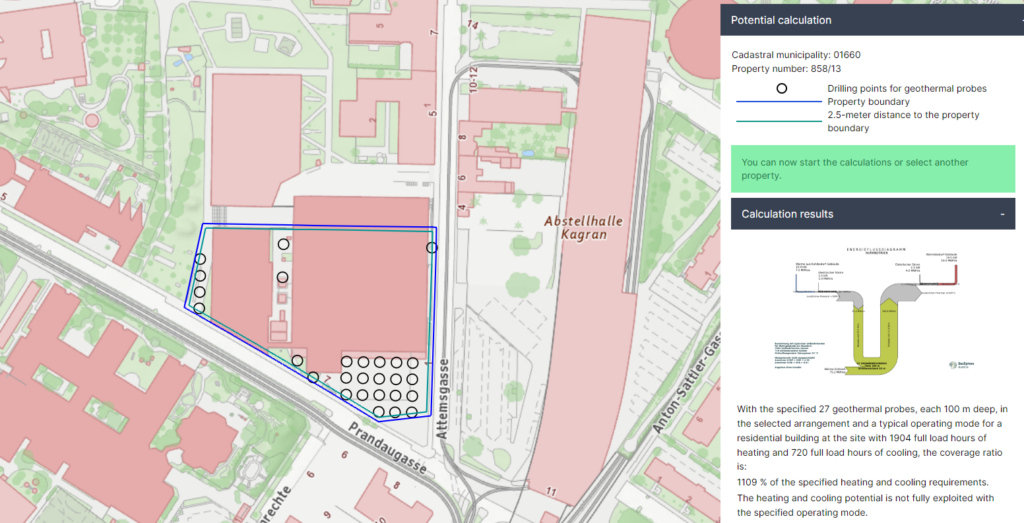The width and height of the screenshot is (1024, 523).
Task: Click the '2.5-meter distance to the property boundary' label
Action: click(x=903, y=121)
